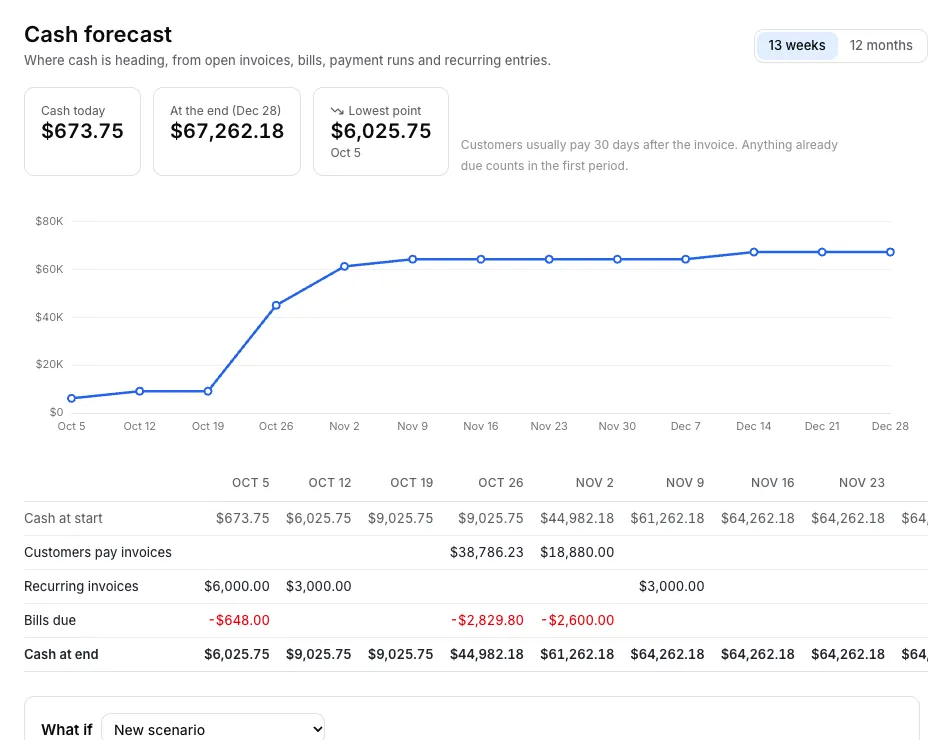Image resolution: width=952 pixels, height=740 pixels.
Task: Click the Oct 5 cash at end $6,025.75 cell
Action: coord(237,654)
